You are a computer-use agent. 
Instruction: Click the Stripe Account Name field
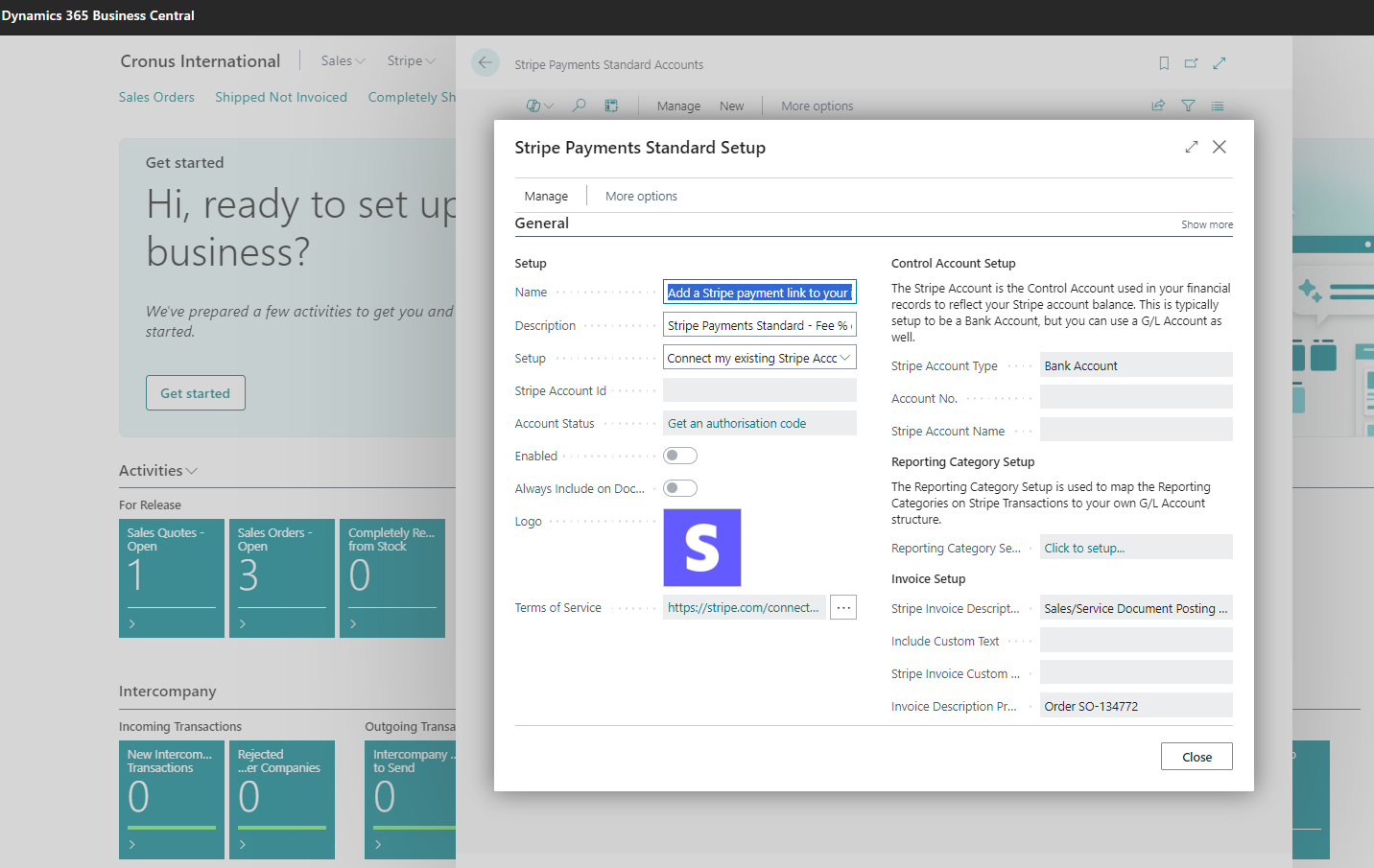1136,431
